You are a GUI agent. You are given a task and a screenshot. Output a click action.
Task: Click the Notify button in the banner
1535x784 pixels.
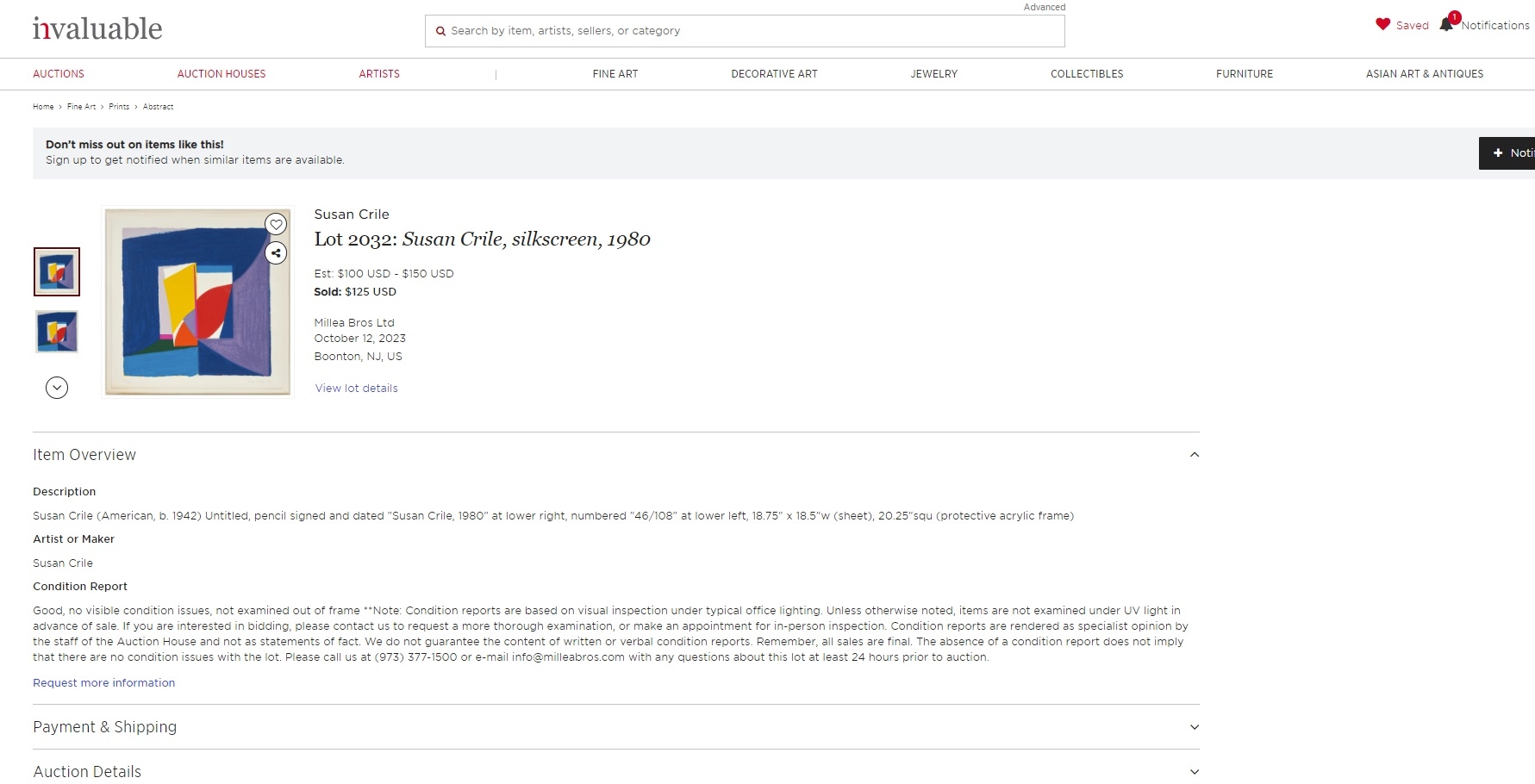[x=1507, y=153]
